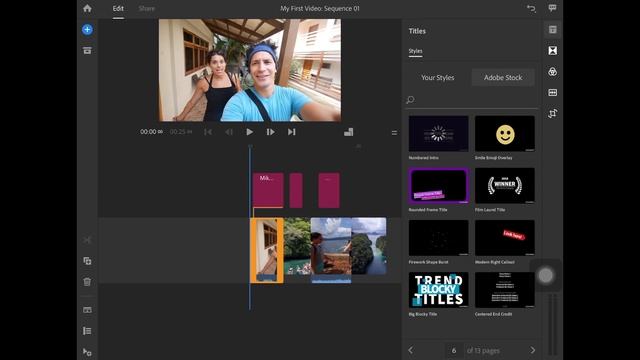Select the aerial island video clip
Viewport: 640px width, 360px height.
click(x=369, y=246)
